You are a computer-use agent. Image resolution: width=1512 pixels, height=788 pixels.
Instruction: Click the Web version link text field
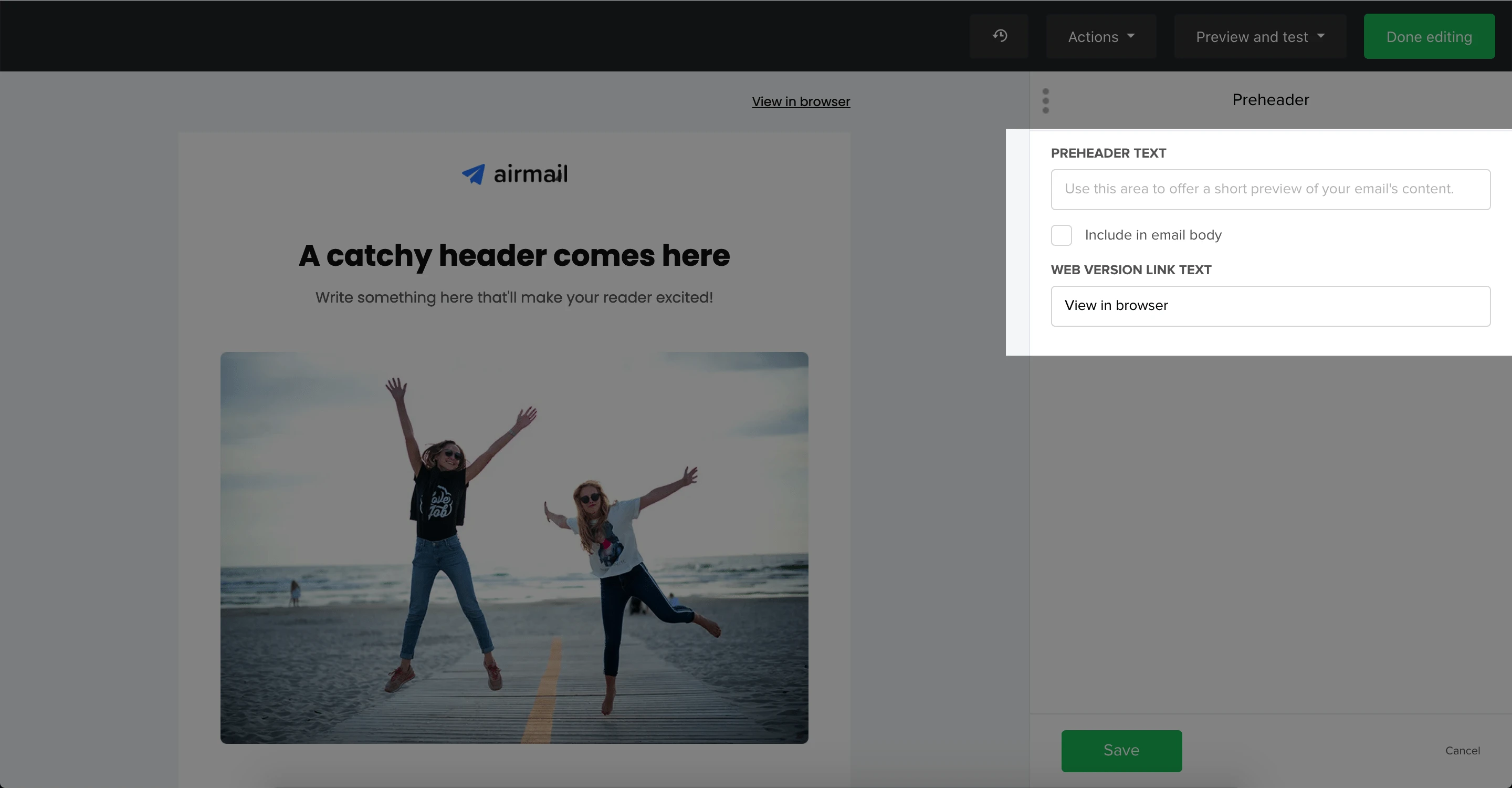(x=1270, y=306)
